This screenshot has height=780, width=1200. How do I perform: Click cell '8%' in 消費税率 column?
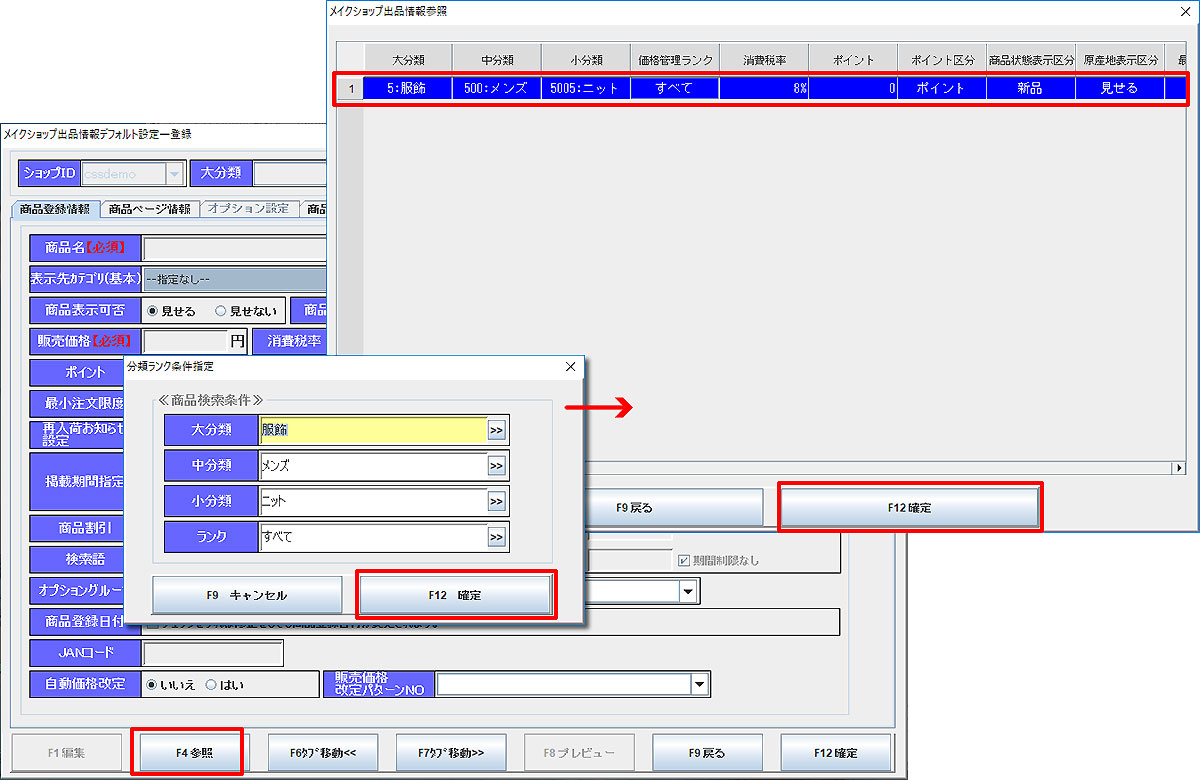(764, 88)
